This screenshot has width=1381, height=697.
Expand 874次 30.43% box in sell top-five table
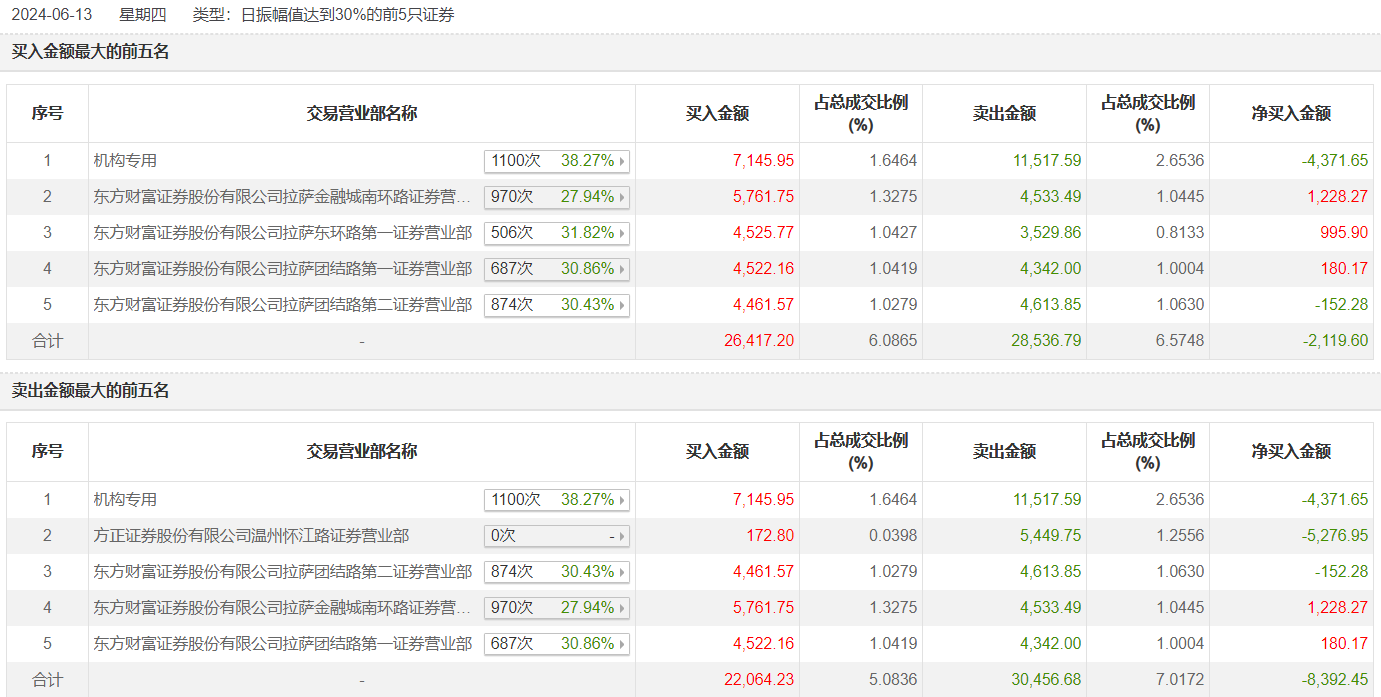[x=557, y=572]
